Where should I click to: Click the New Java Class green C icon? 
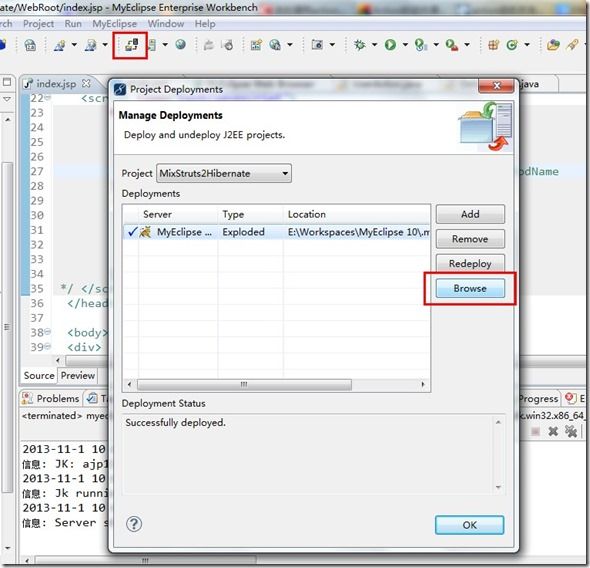512,45
